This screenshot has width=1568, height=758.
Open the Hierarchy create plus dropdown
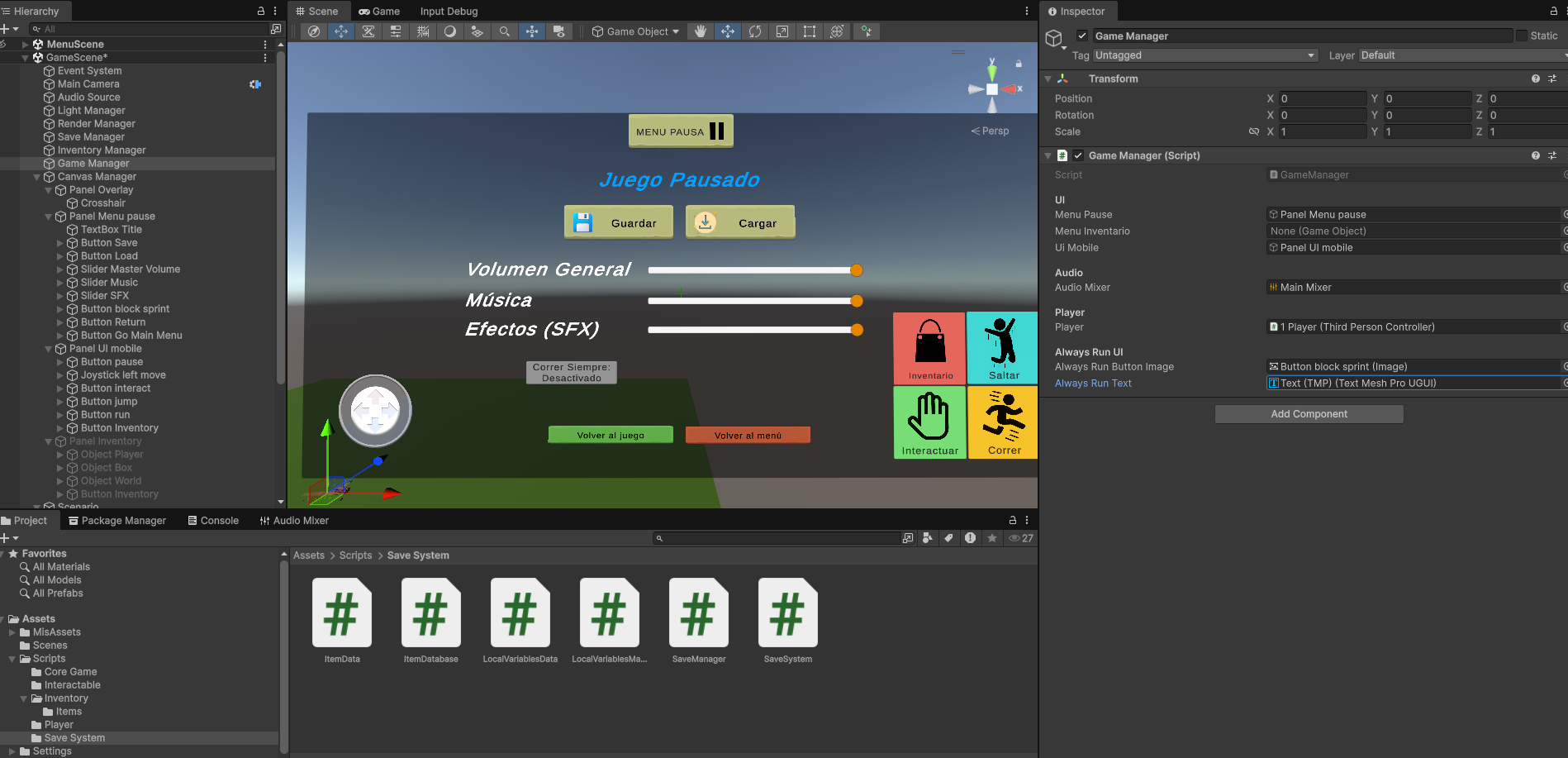click(x=9, y=29)
